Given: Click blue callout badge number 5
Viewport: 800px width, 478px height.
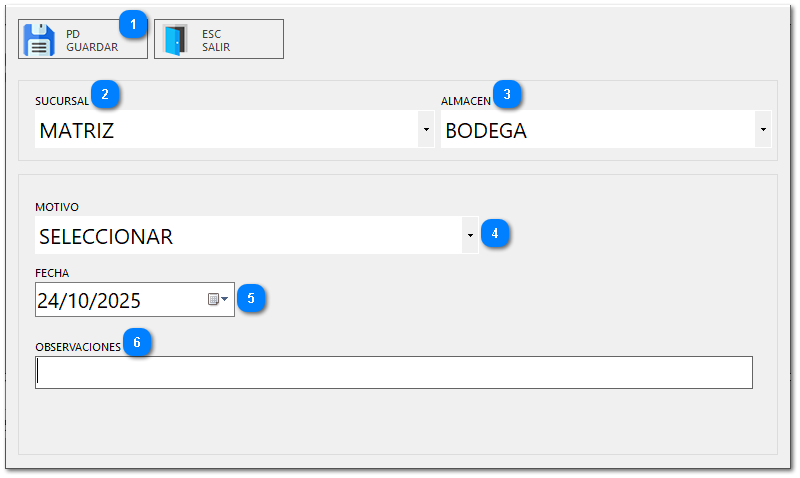Looking at the screenshot, I should point(251,297).
